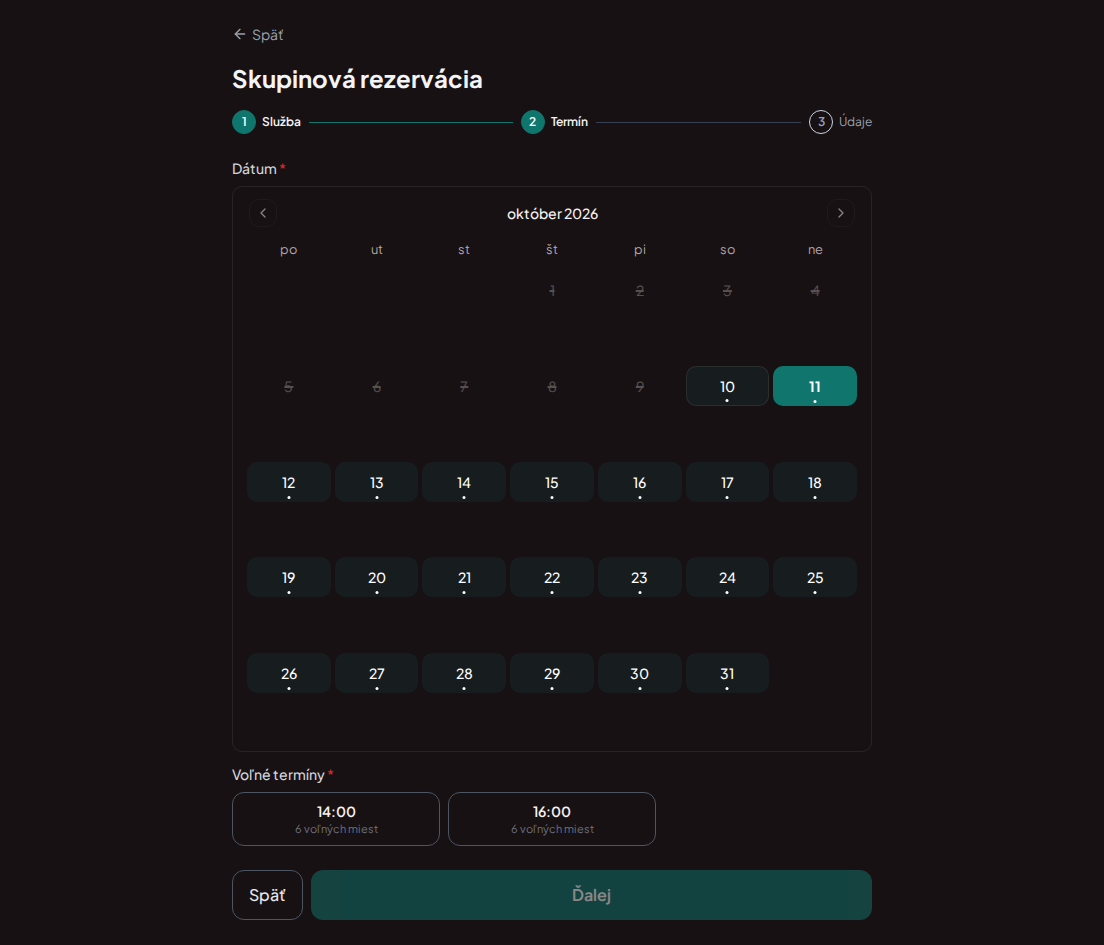Screen dimensions: 1104x945
Task: Select day 14 in the calendar
Action: click(x=464, y=482)
